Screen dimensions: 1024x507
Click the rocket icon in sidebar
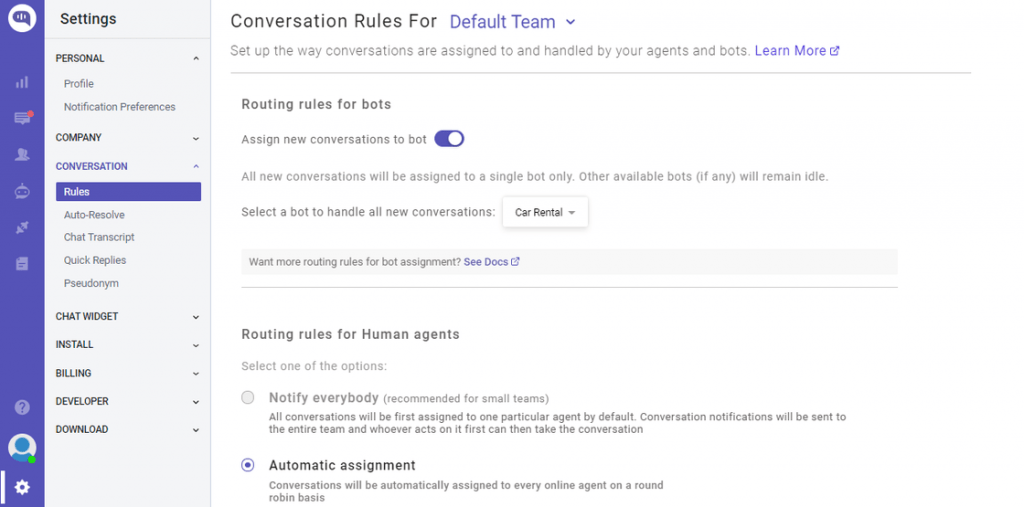tap(22, 228)
